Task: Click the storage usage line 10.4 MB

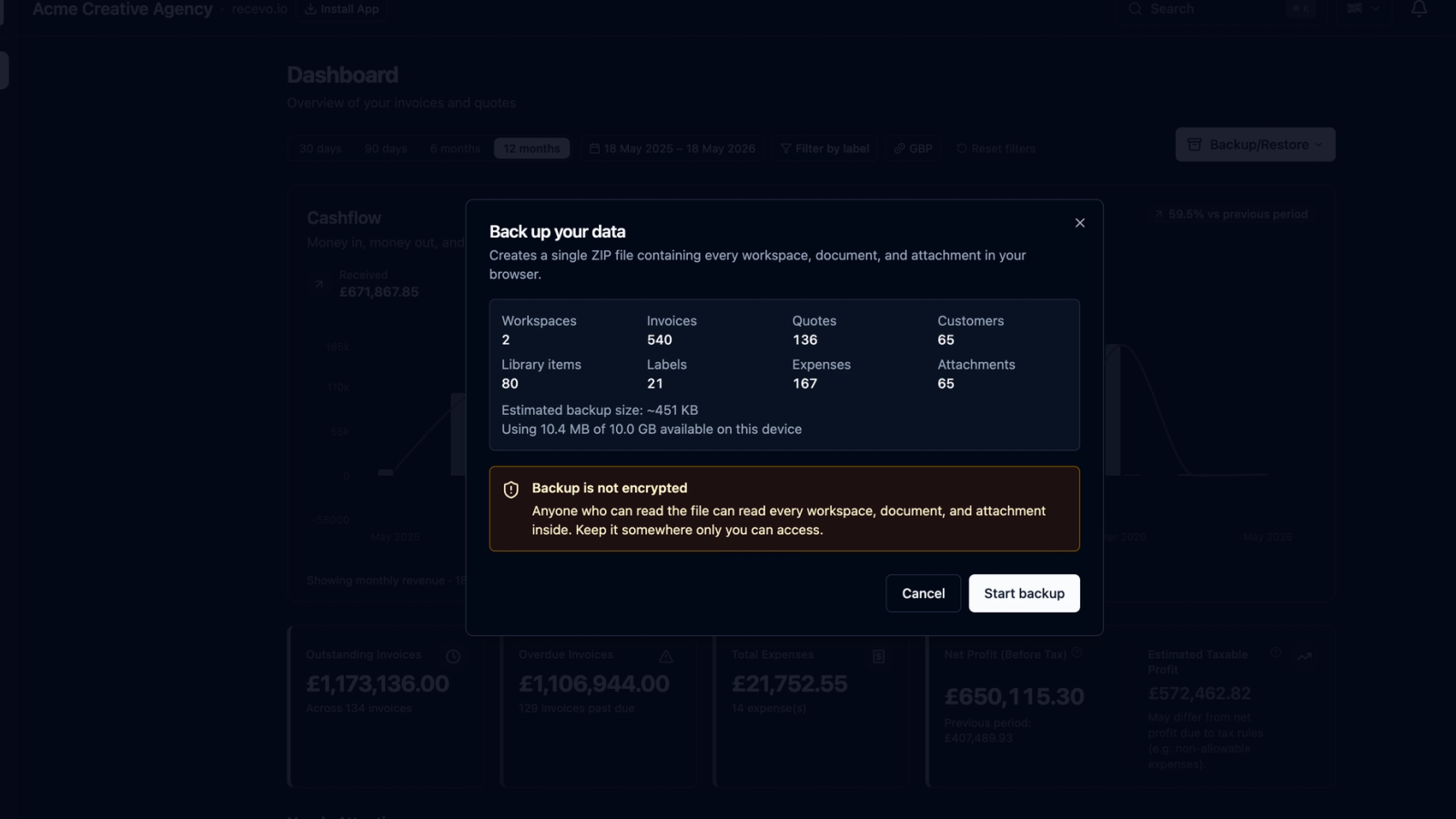Action: (652, 430)
